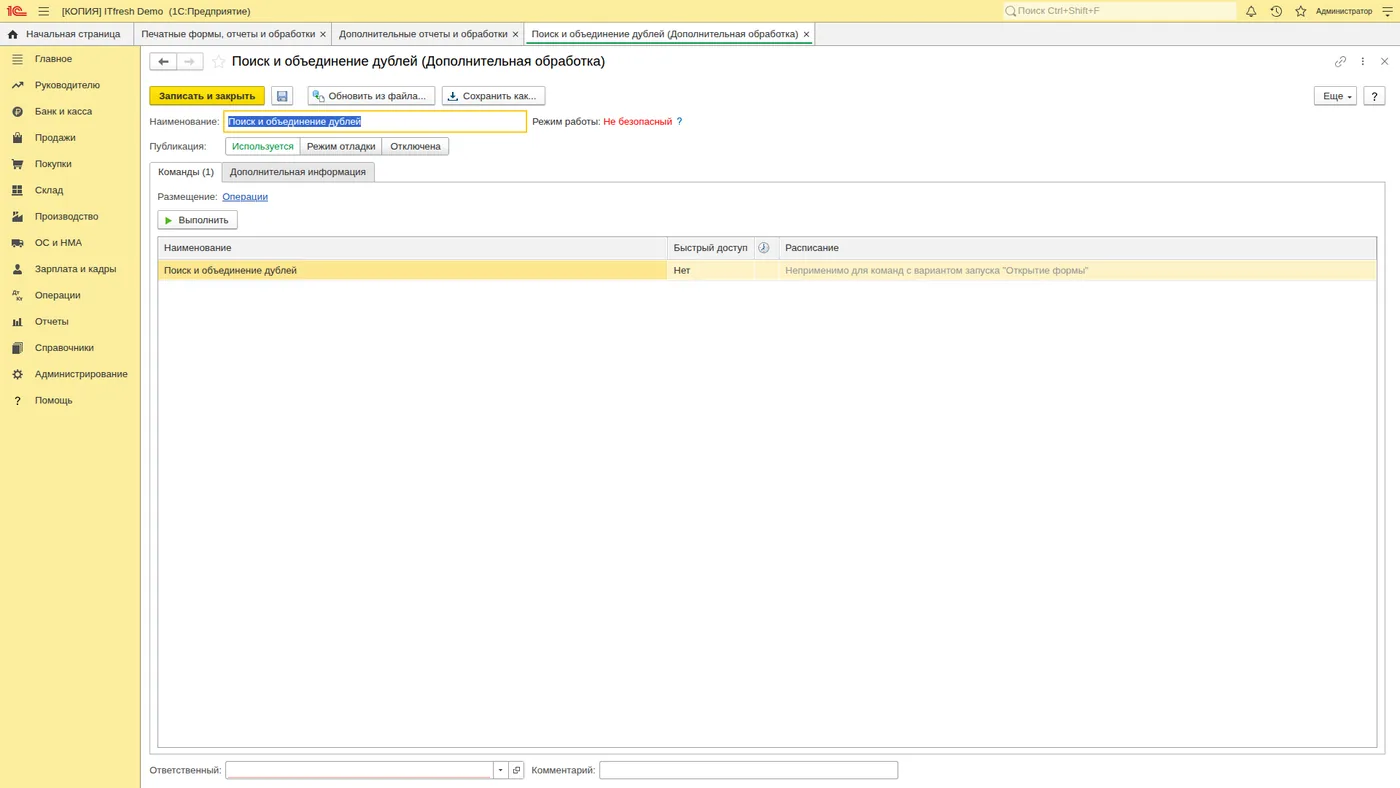Open the Руководителю section
Image resolution: width=1400 pixels, height=788 pixels.
point(67,85)
